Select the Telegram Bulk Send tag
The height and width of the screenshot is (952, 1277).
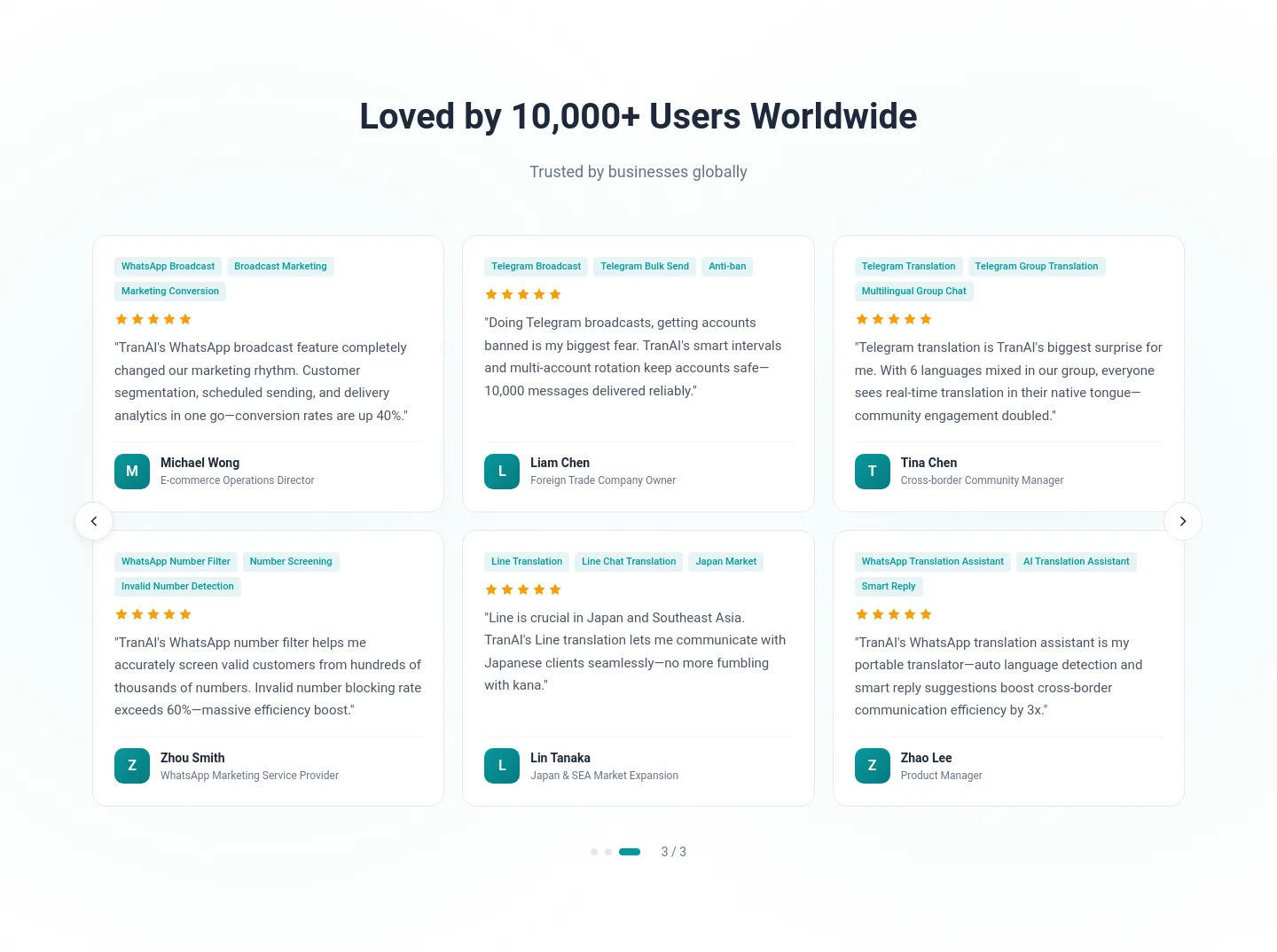[x=645, y=266]
